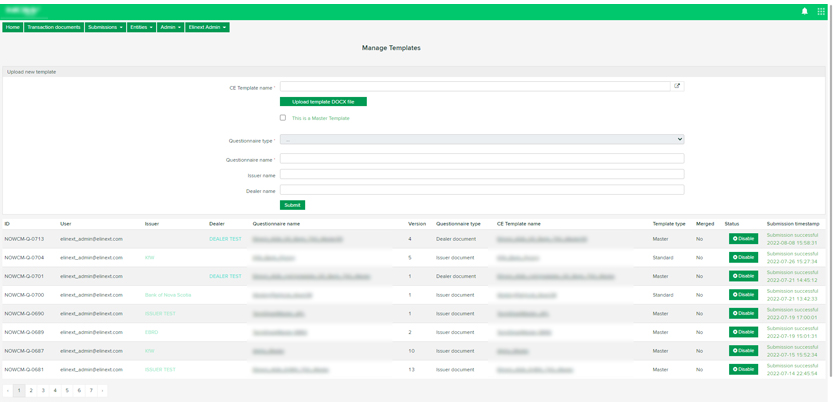834x405 pixels.
Task: Click Upload template DOCX file button
Action: click(323, 102)
